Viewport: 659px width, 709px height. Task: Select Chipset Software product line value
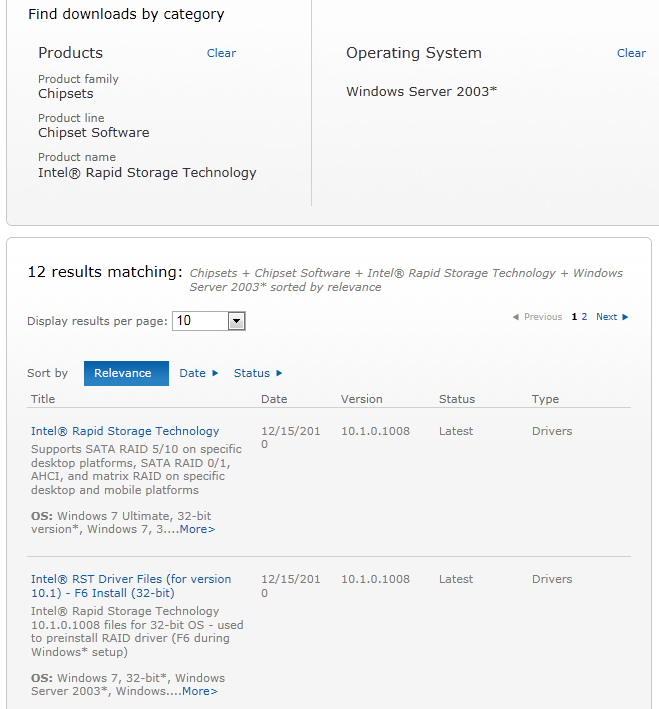coord(94,132)
